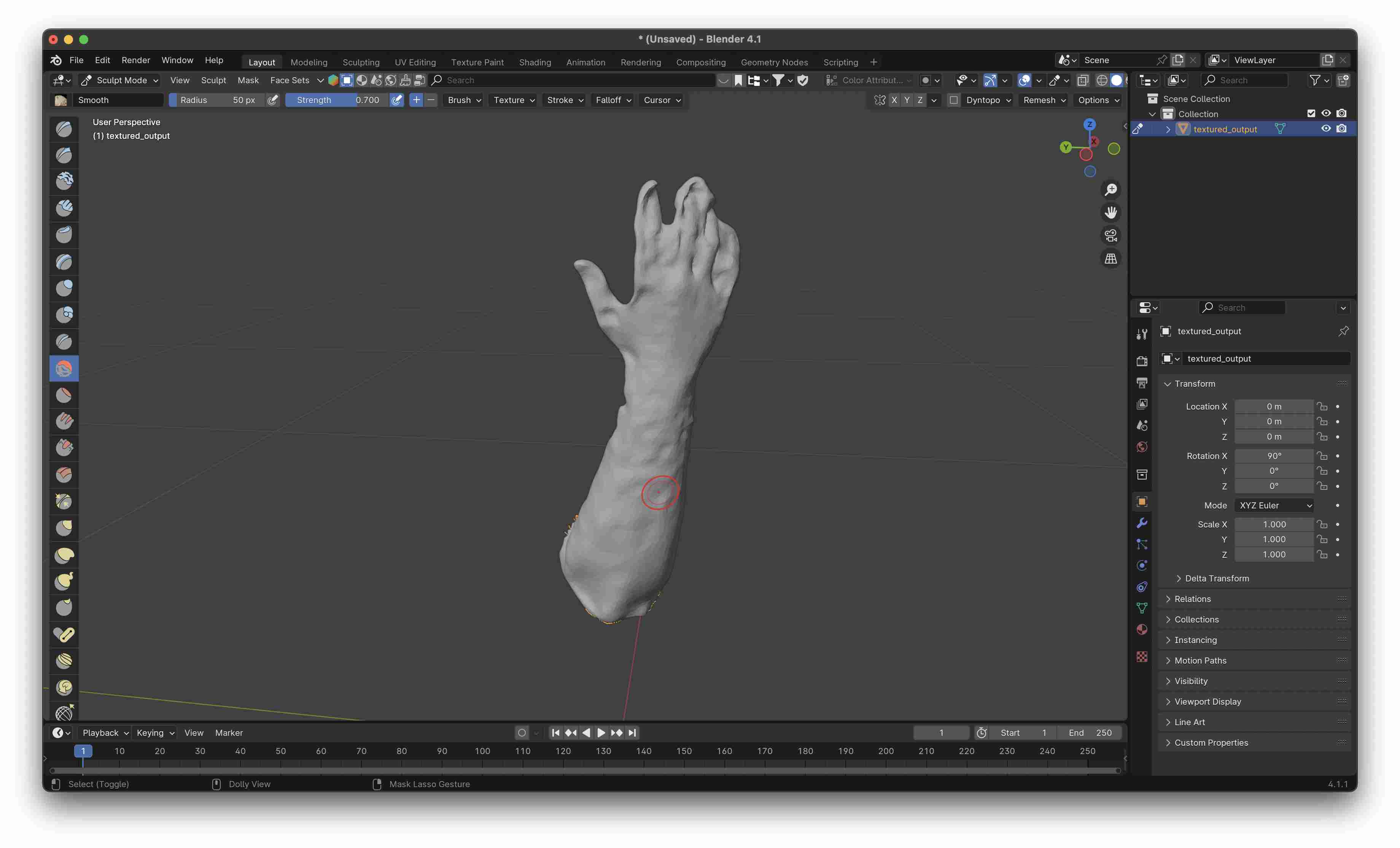This screenshot has height=848, width=1400.
Task: Set brush direction to subtract (minus)
Action: click(x=431, y=100)
